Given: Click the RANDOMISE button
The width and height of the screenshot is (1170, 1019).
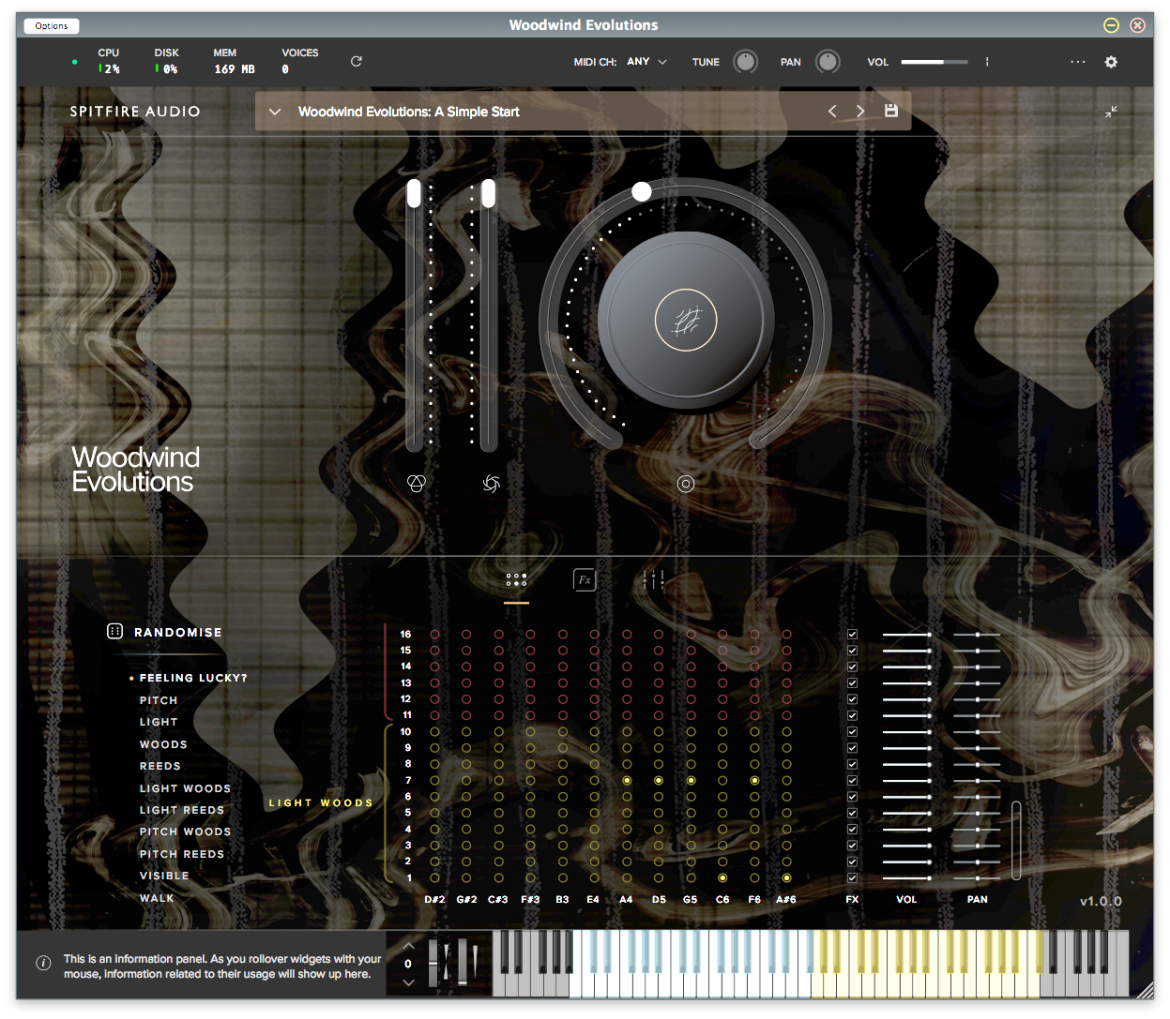Looking at the screenshot, I should point(178,633).
